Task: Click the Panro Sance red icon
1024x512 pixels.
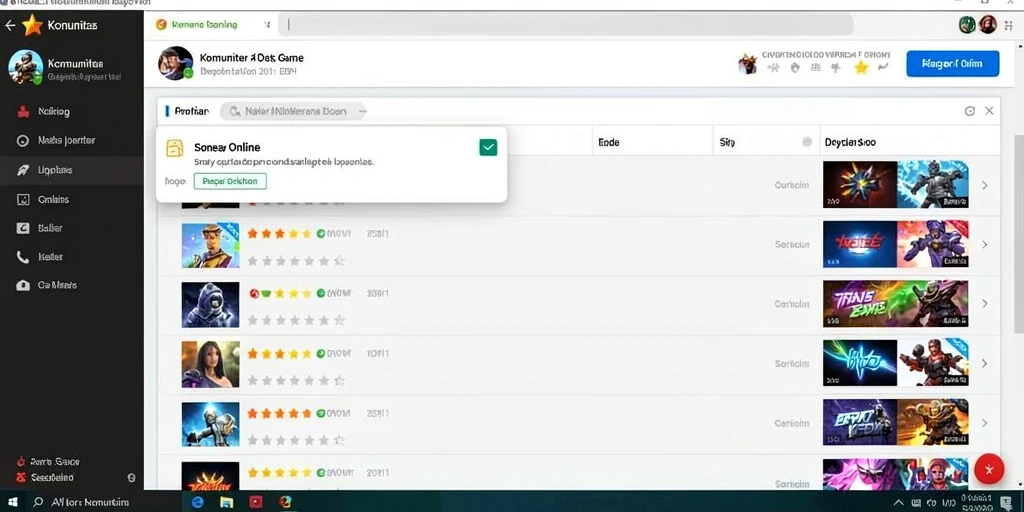Action: pyautogui.click(x=20, y=462)
